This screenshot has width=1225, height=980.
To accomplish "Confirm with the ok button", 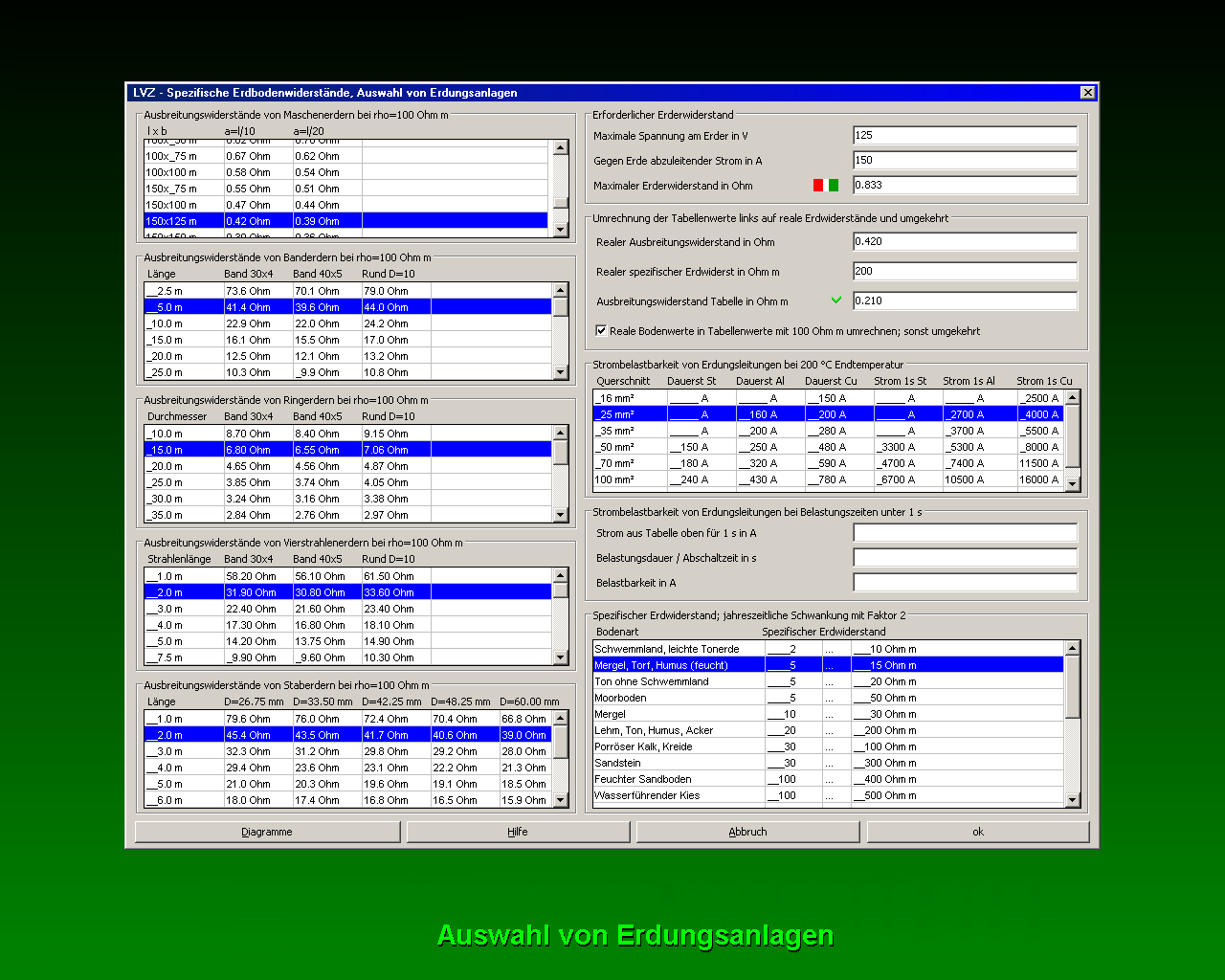I will (978, 832).
